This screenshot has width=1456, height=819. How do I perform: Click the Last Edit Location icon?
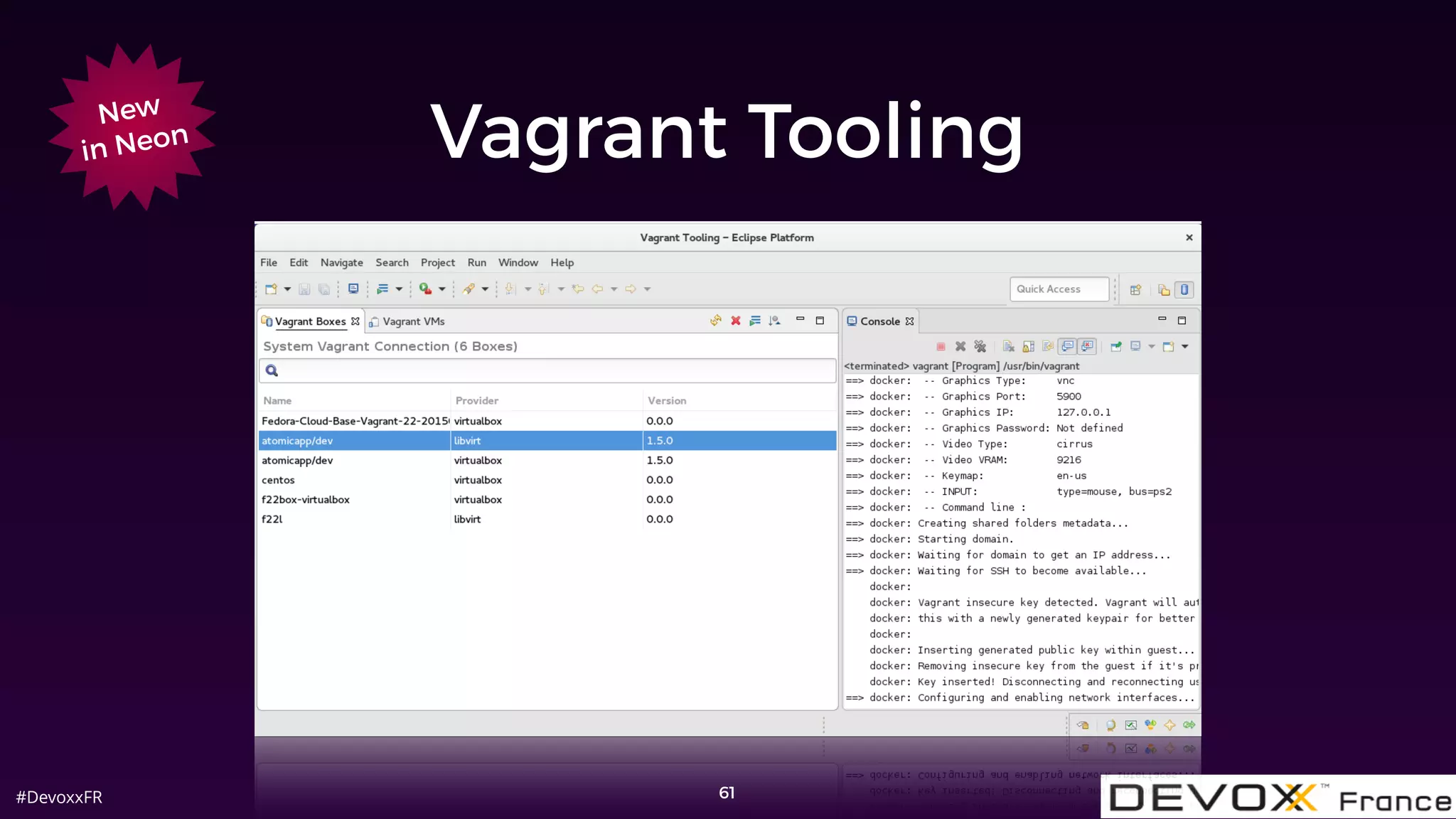pos(578,289)
